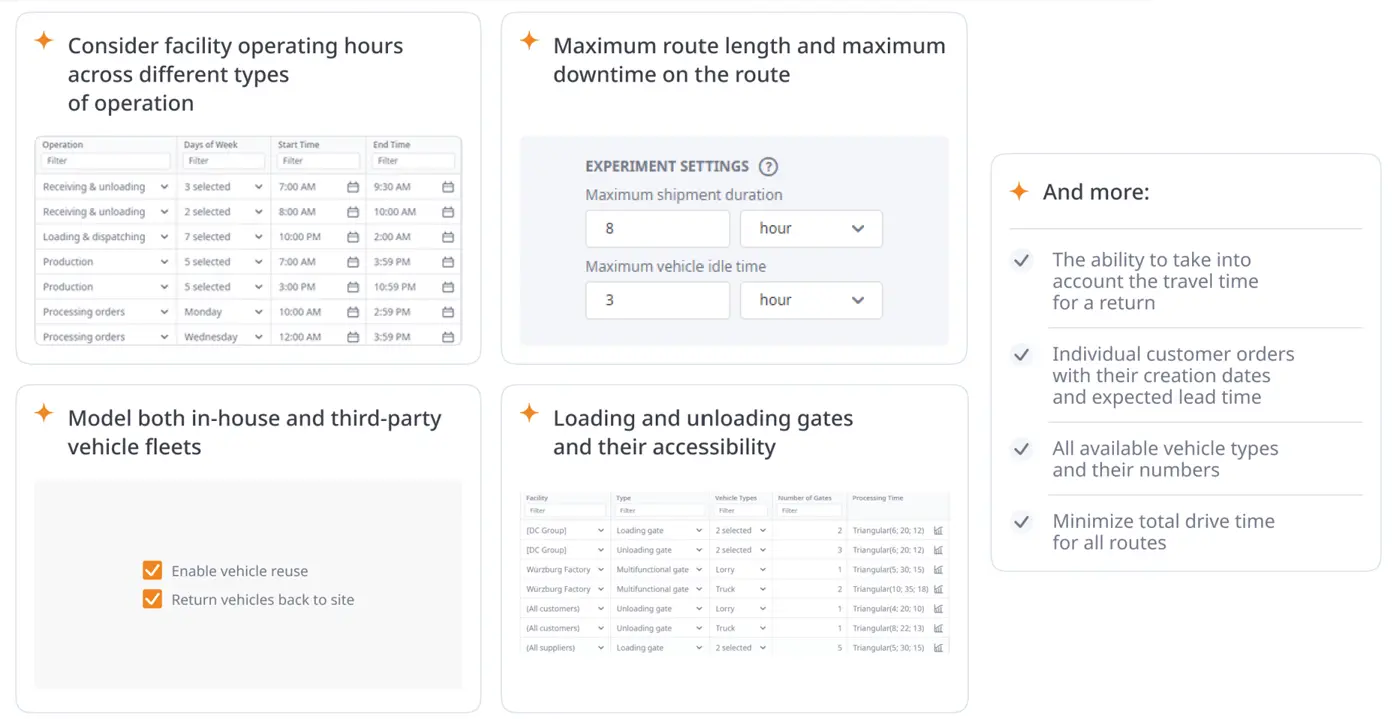Screen dimensions: 1400x719
Task: Click calendar icon next to 2:59 PM end time
Action: (x=448, y=312)
